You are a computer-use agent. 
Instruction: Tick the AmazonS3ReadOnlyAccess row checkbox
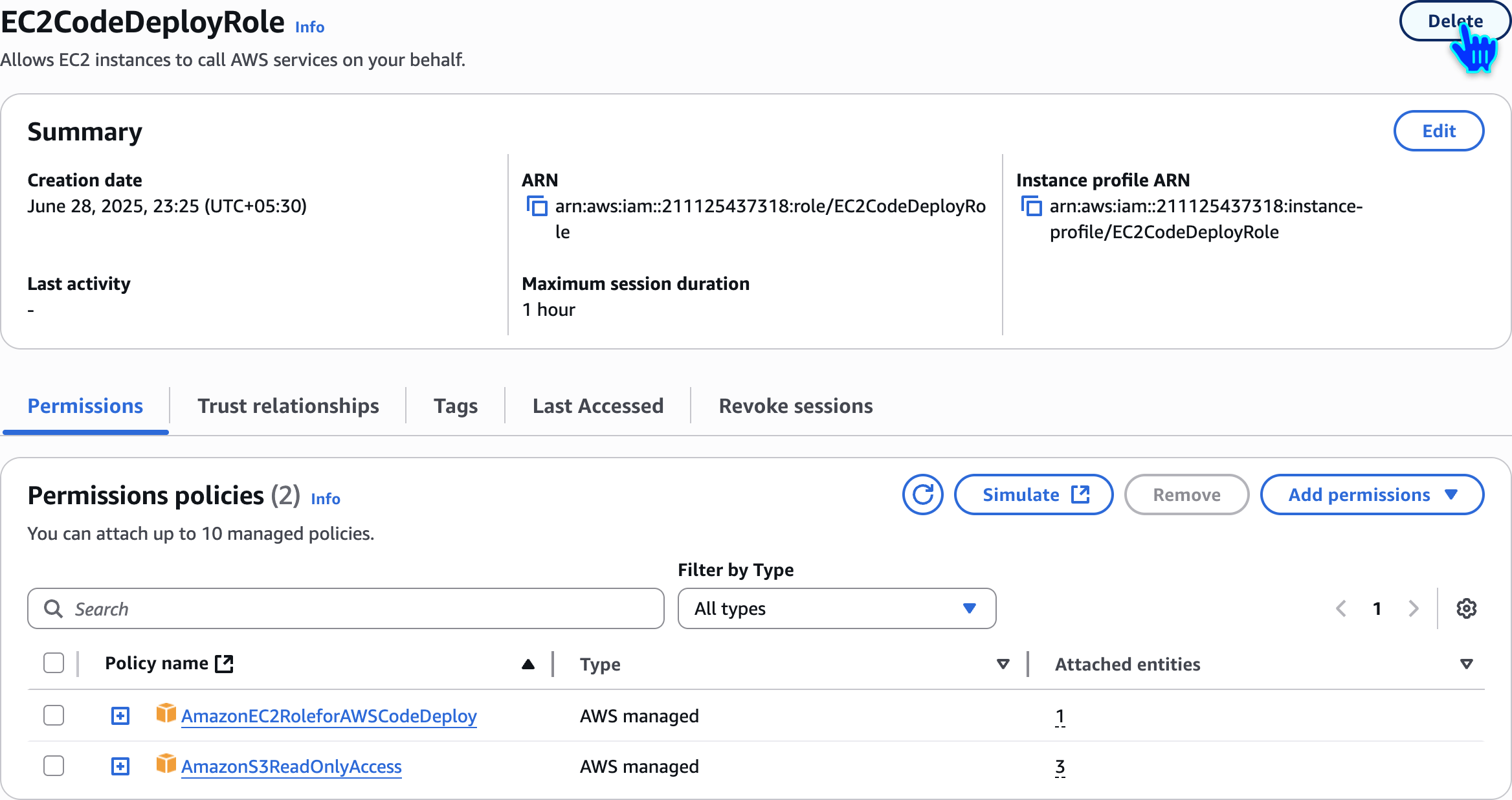[x=54, y=766]
